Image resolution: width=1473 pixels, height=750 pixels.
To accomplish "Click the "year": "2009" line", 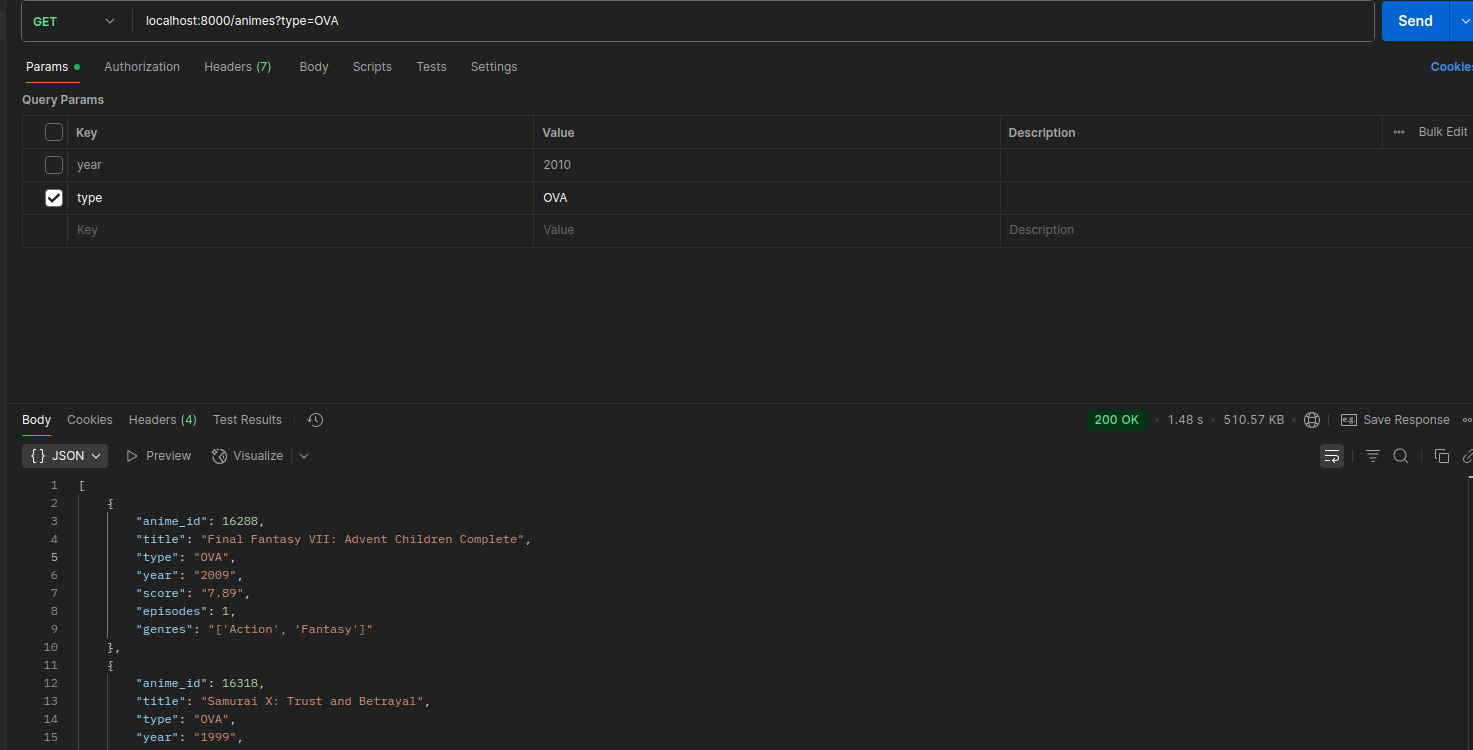I will [x=190, y=575].
